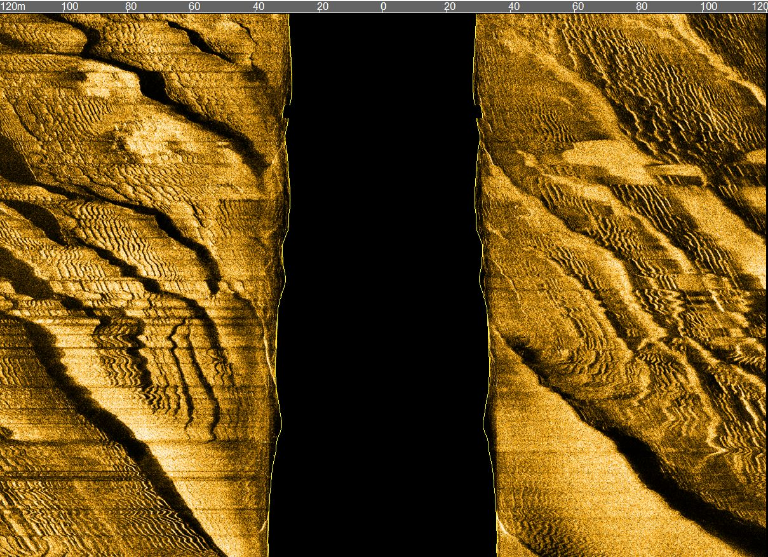Click the 100 mark on right ruler side

(x=708, y=6)
